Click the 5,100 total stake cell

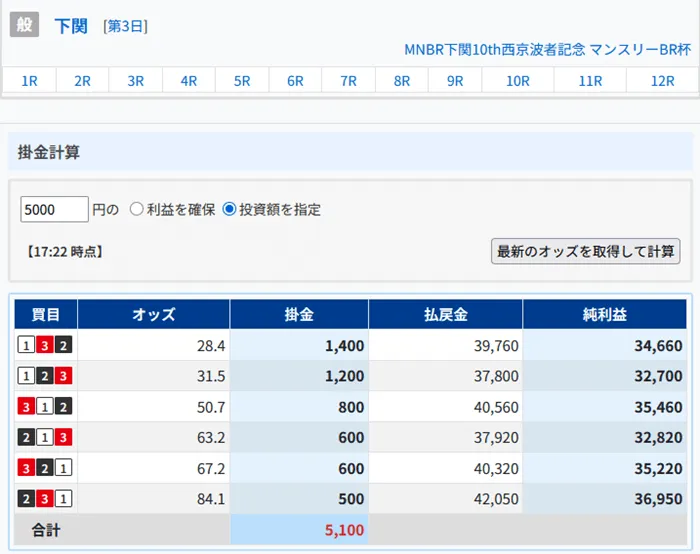pos(299,530)
